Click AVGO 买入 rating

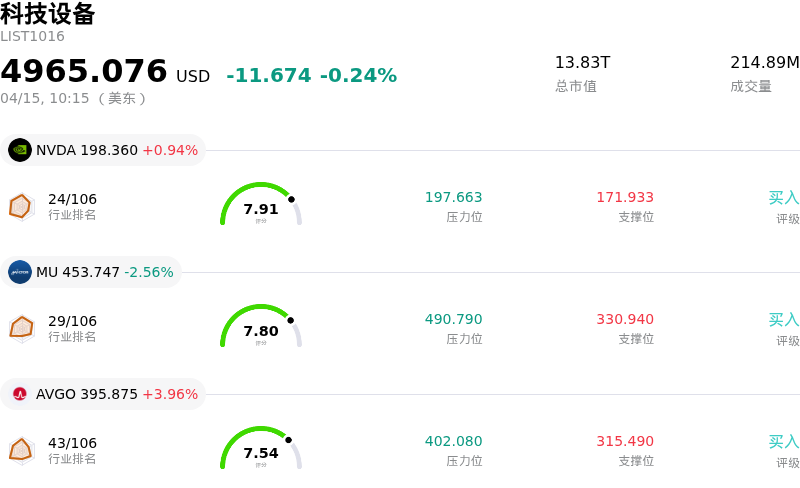[x=783, y=442]
